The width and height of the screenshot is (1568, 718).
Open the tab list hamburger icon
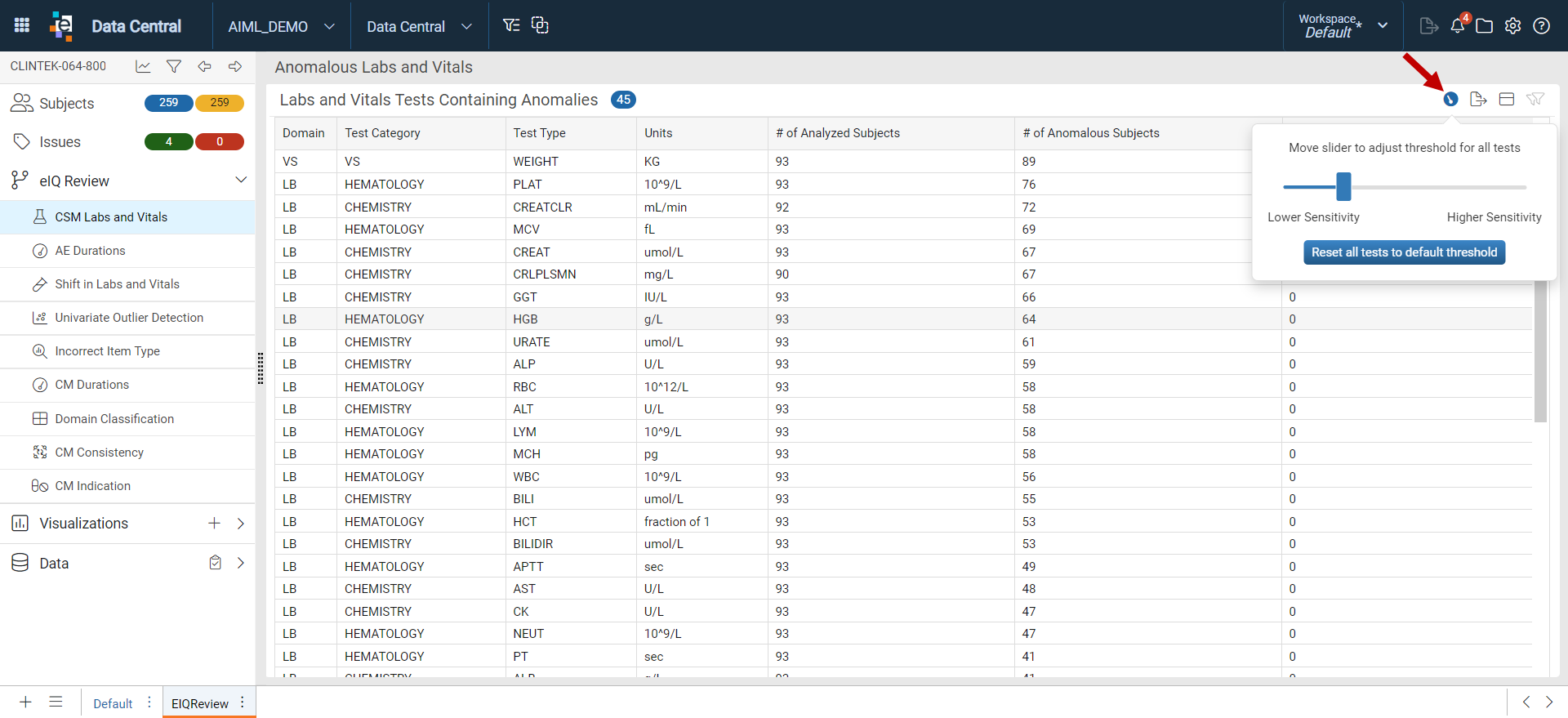56,702
